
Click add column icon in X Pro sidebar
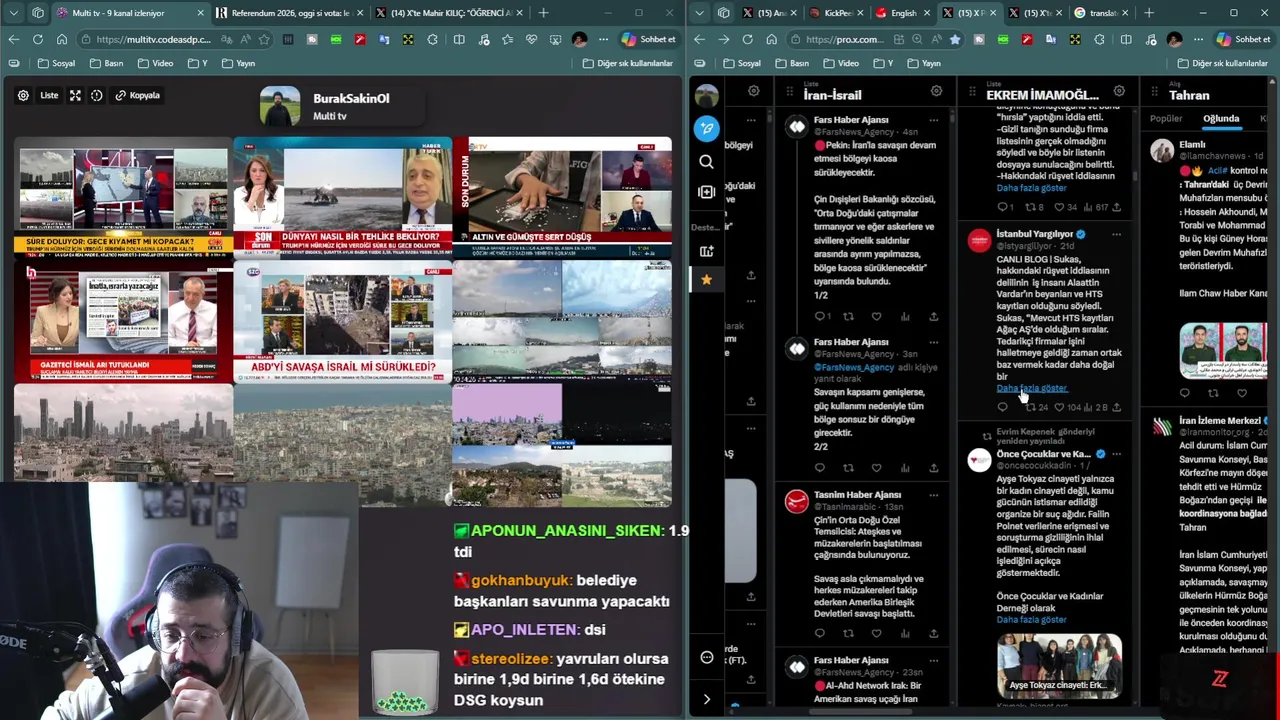[x=707, y=192]
